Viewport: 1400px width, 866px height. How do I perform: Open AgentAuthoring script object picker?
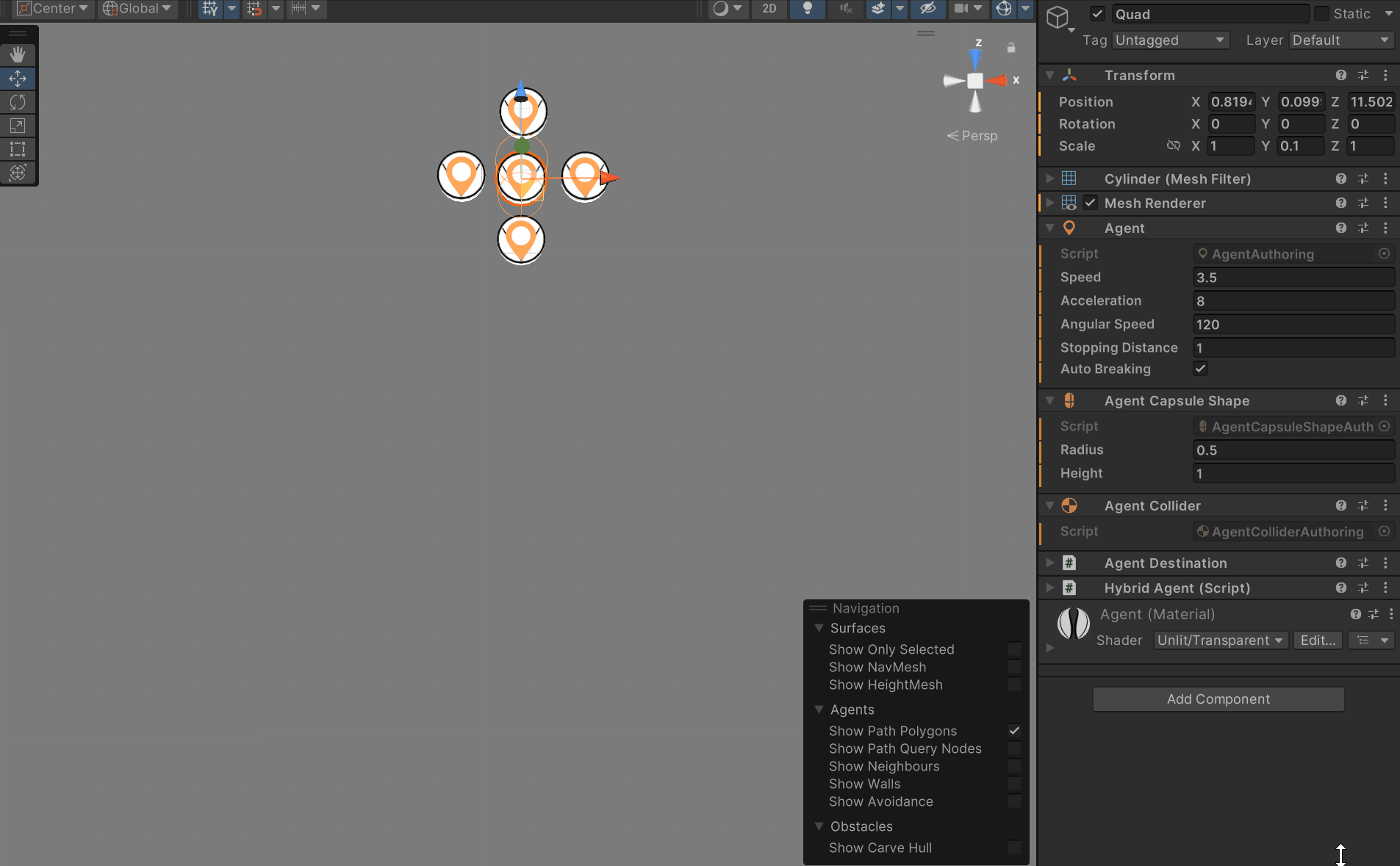1384,253
